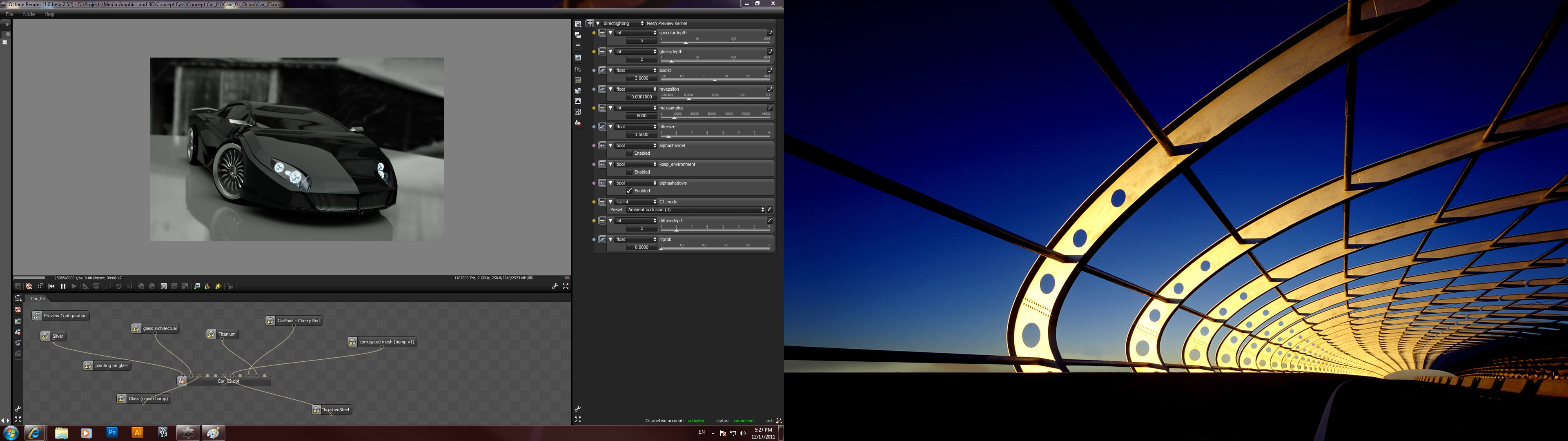Viewport: 1568px width, 441px height.
Task: Click the Silver material node icon
Action: pos(45,336)
